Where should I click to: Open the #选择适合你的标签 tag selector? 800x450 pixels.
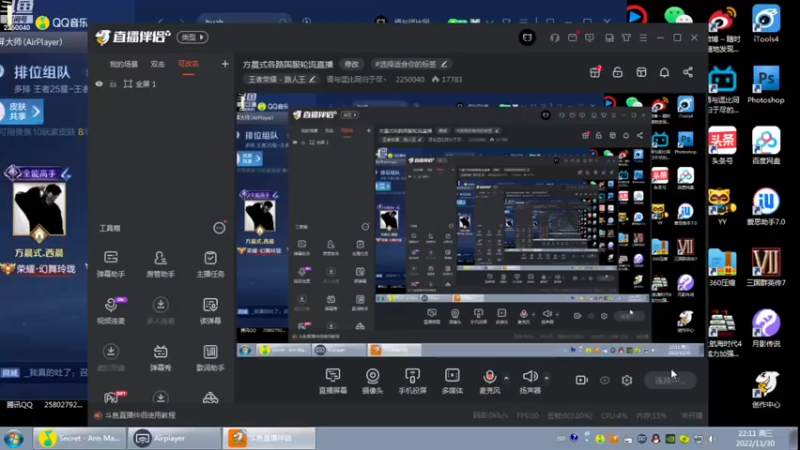[410, 64]
